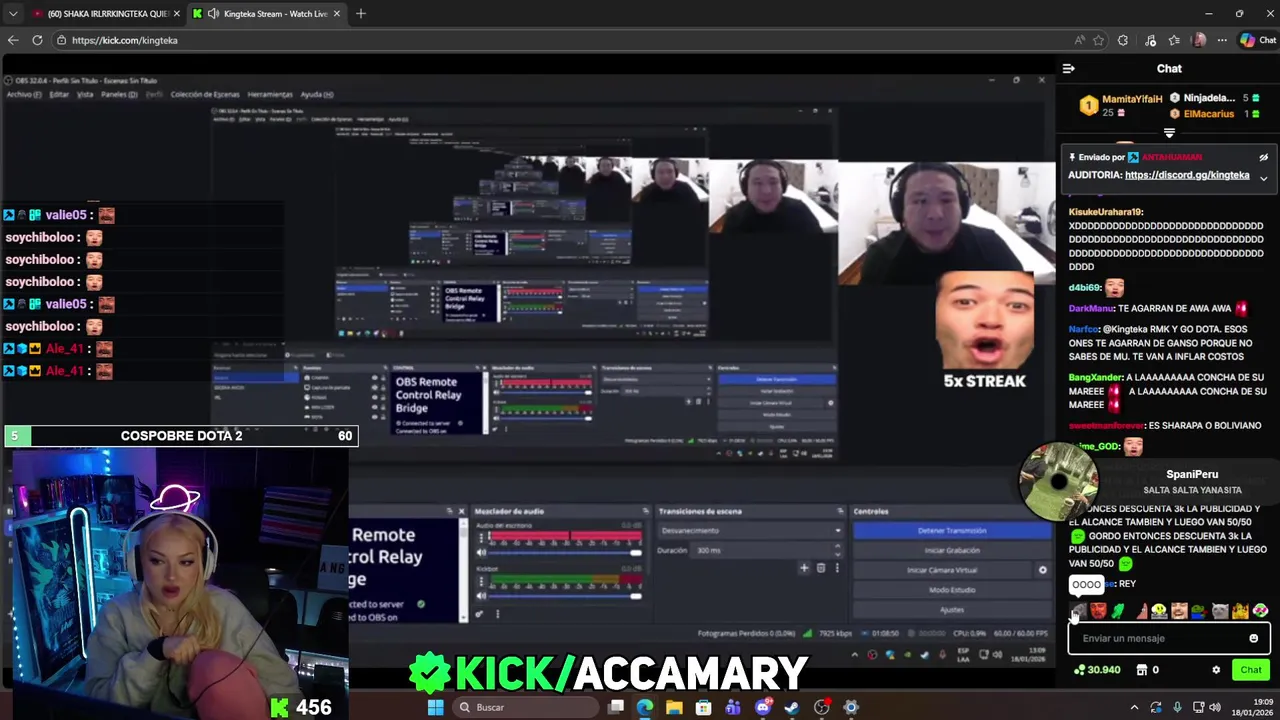
Task: Close the SHAKA IRL tab
Action: pos(176,14)
